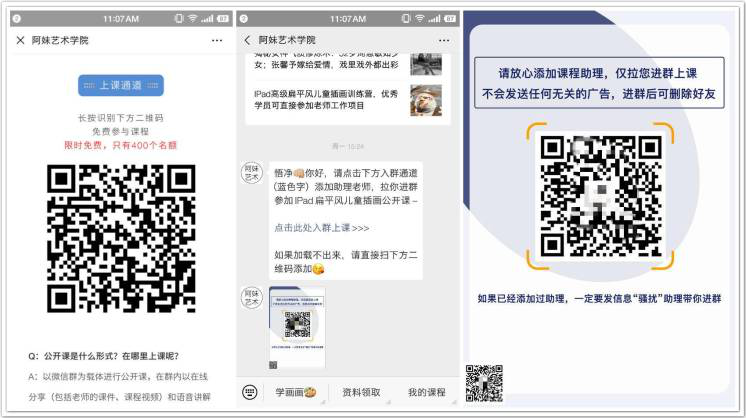Click the question Q: 公开课是什么形式？在哪里上课呢？
Image resolution: width=746 pixels, height=418 pixels.
point(104,356)
